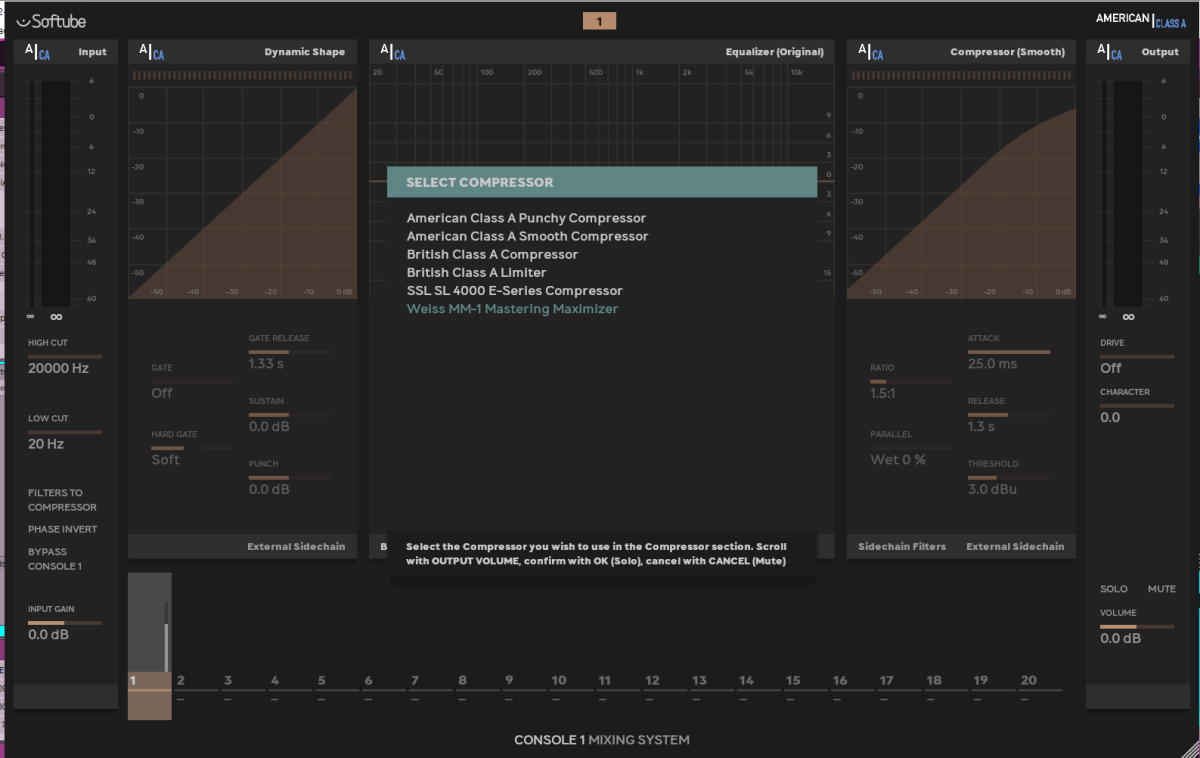Click the Drive Off value
The image size is (1200, 758).
pyautogui.click(x=1111, y=368)
